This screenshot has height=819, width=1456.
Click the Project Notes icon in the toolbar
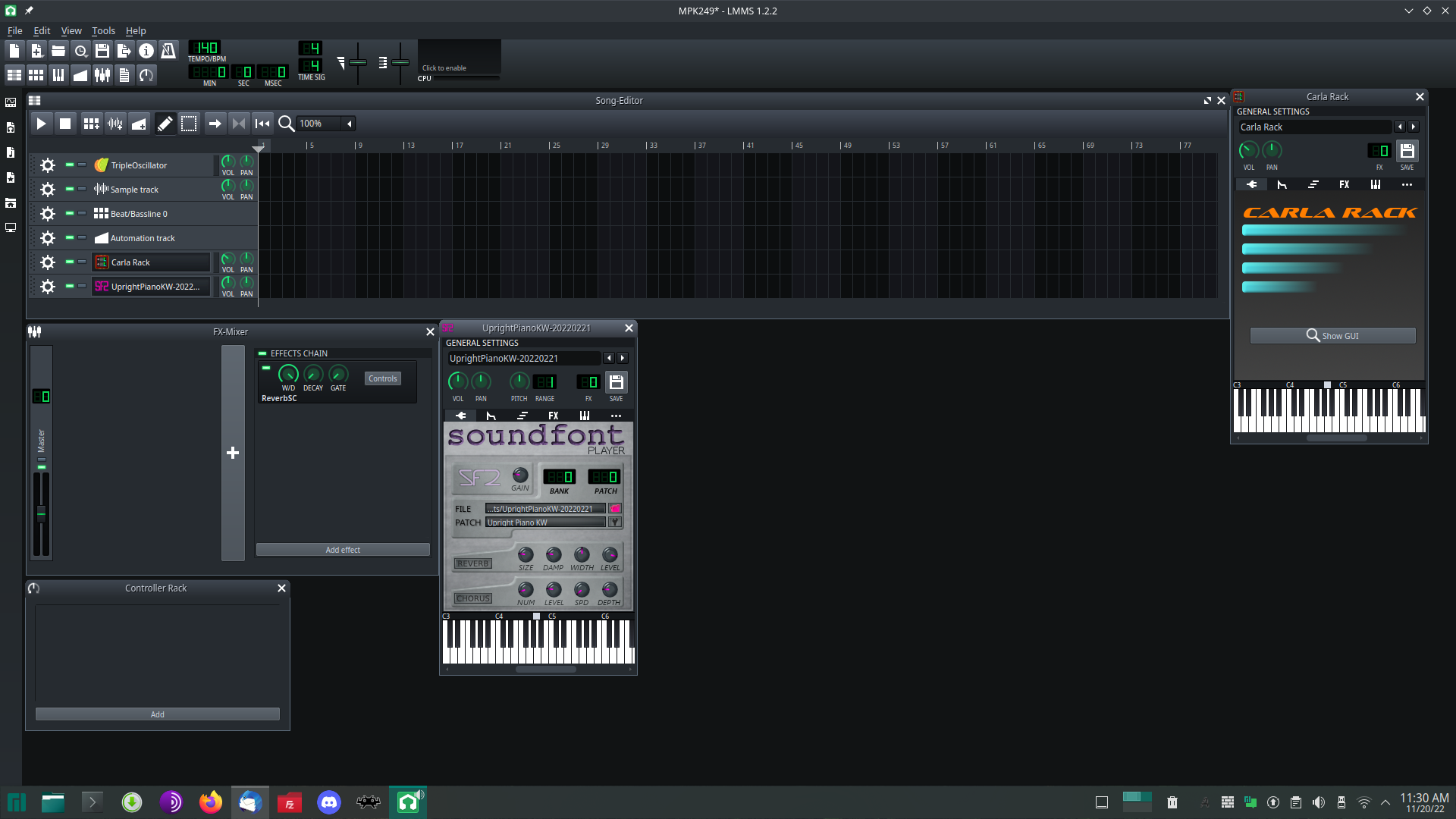pos(124,74)
